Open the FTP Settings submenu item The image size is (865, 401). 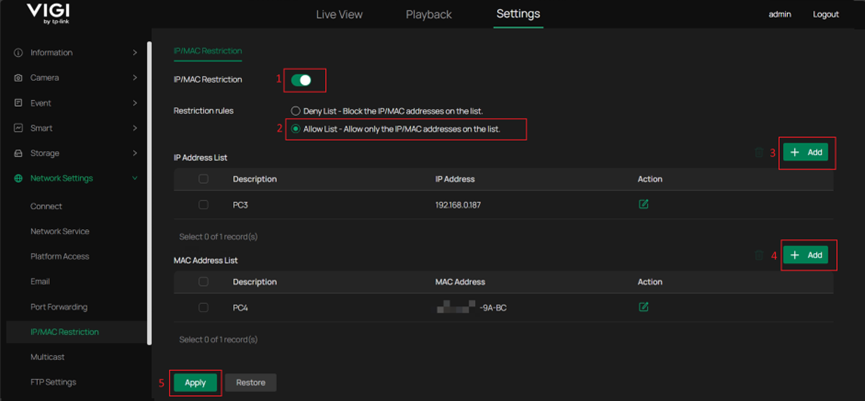click(x=54, y=382)
